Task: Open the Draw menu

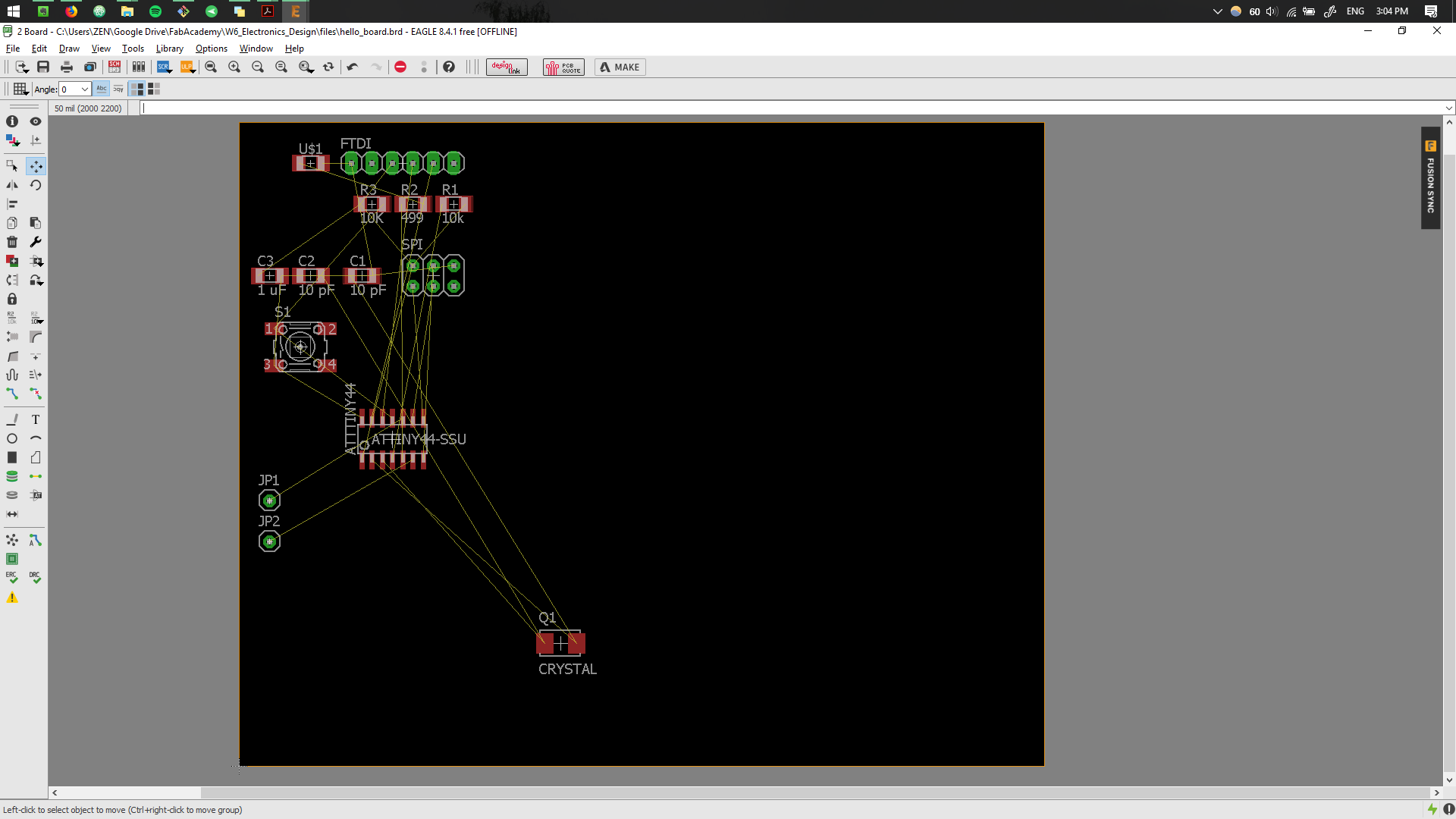Action: tap(69, 49)
